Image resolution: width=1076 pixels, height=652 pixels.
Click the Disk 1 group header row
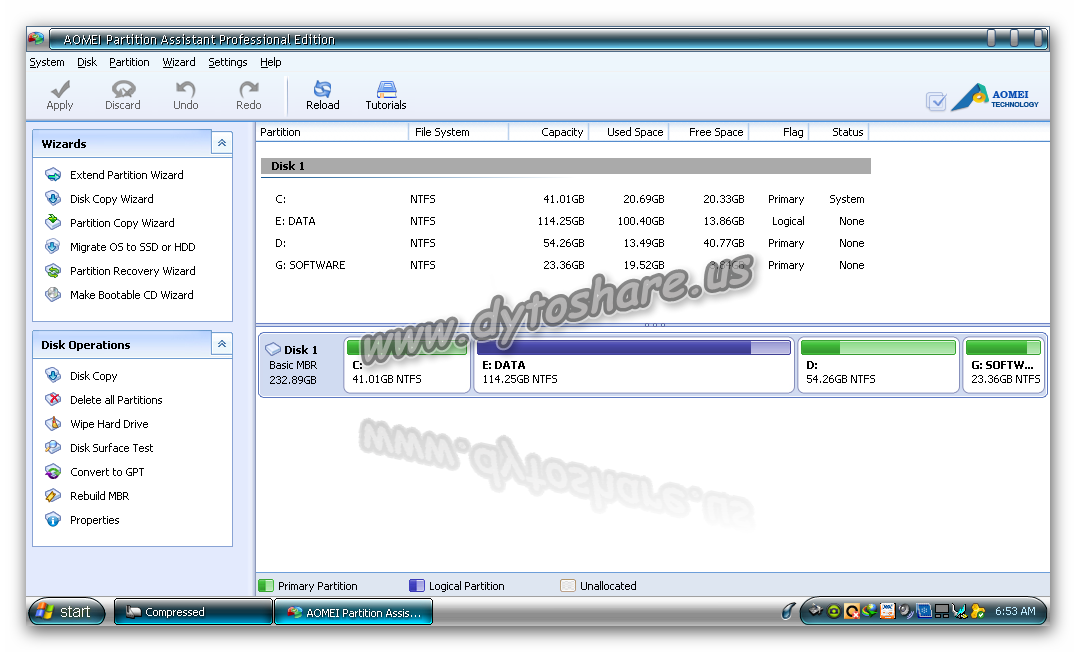(566, 166)
